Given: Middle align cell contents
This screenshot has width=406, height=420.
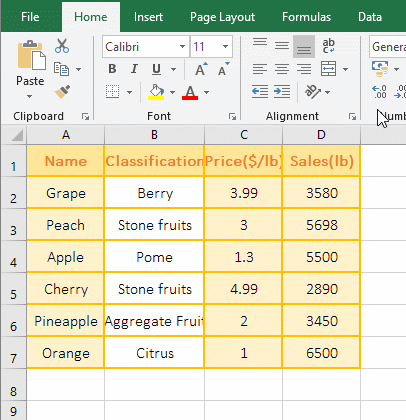Looking at the screenshot, I should pos(282,46).
